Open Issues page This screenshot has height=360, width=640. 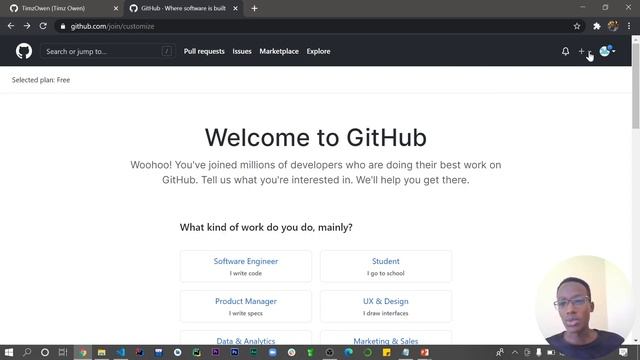[x=242, y=51]
